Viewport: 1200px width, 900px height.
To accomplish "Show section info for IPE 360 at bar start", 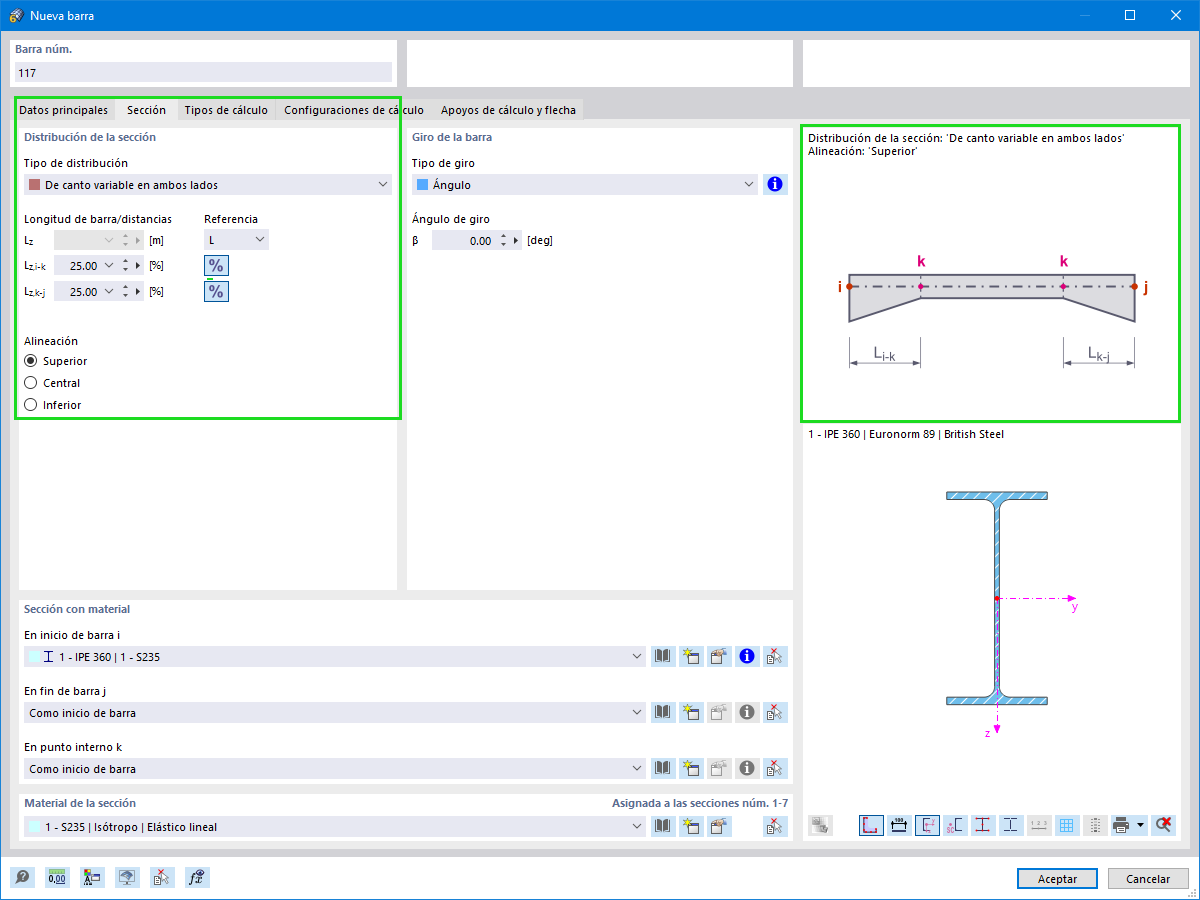I will tap(747, 656).
